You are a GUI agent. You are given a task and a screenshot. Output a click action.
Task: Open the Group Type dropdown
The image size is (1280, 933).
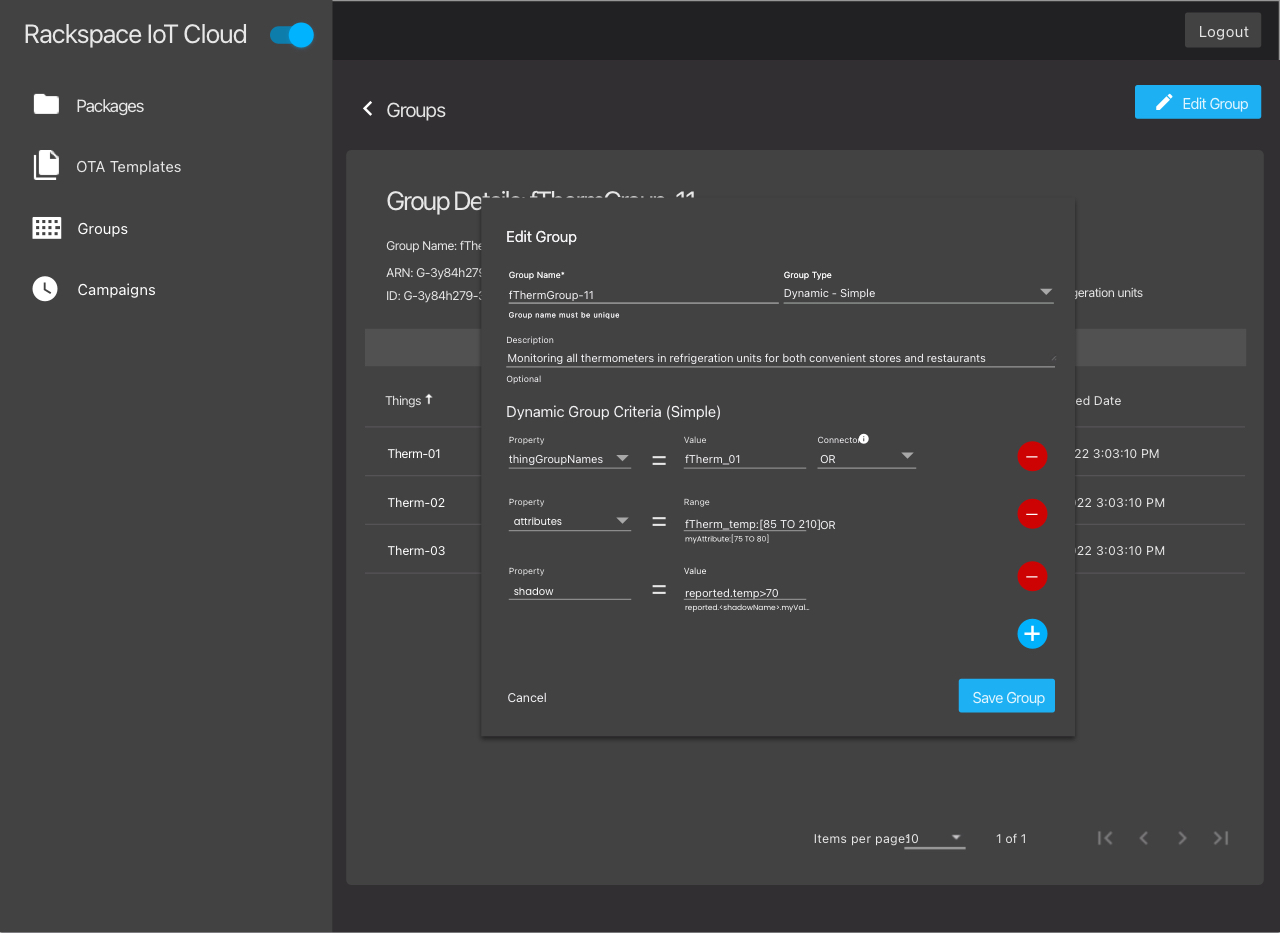click(918, 293)
